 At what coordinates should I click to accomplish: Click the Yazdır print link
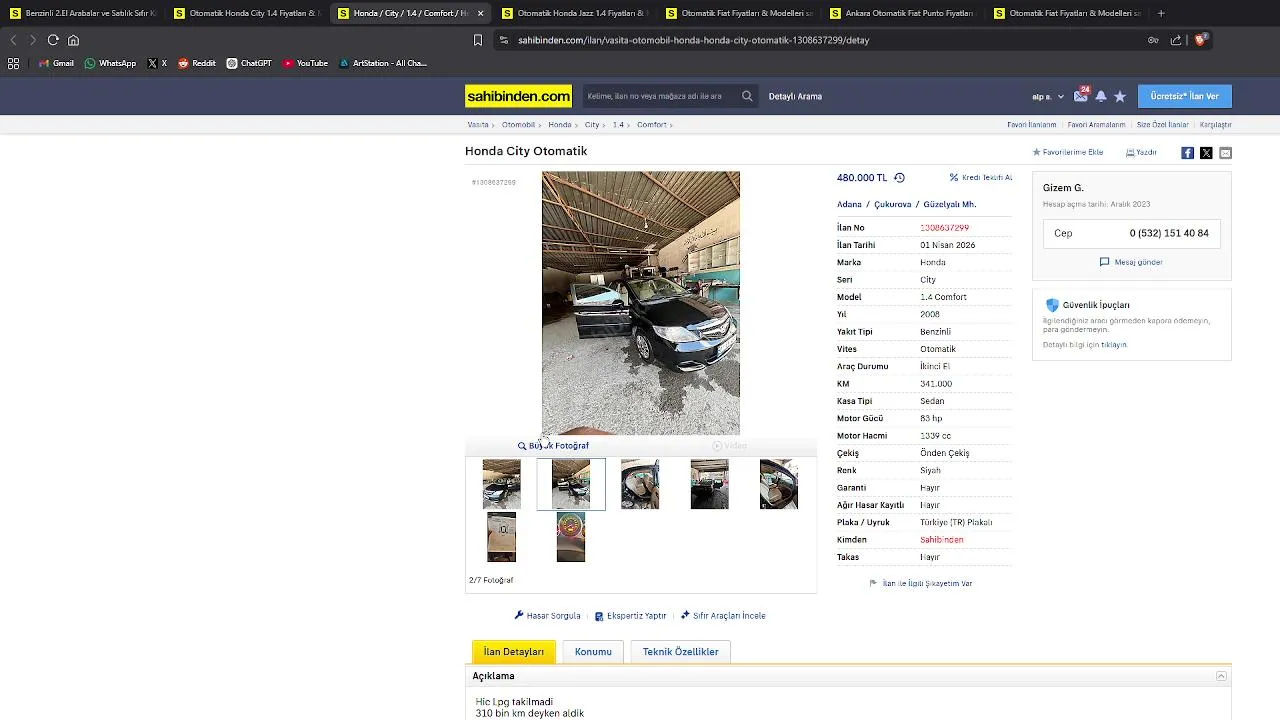pos(1141,153)
